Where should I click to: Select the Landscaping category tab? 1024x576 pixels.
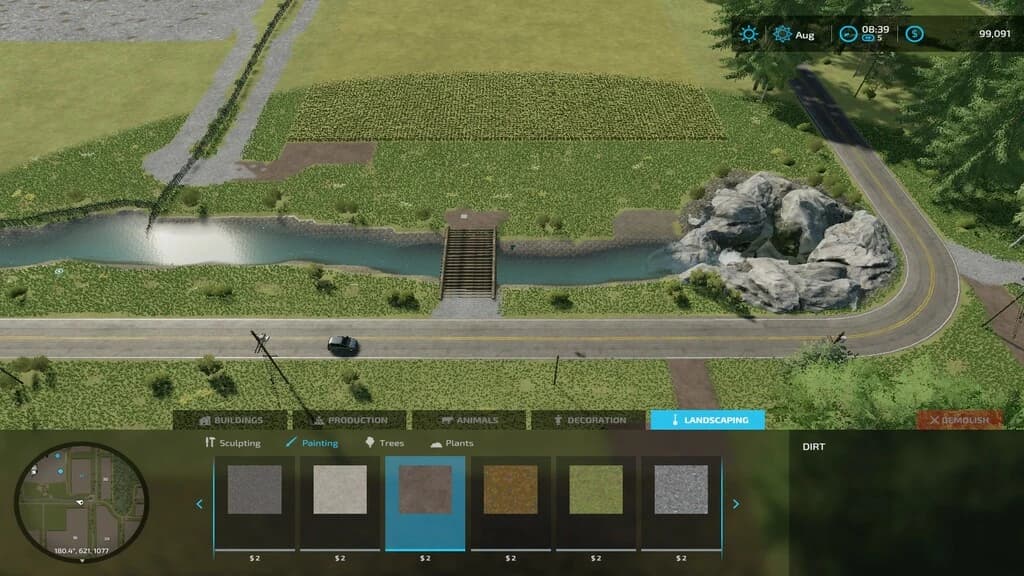coord(707,420)
